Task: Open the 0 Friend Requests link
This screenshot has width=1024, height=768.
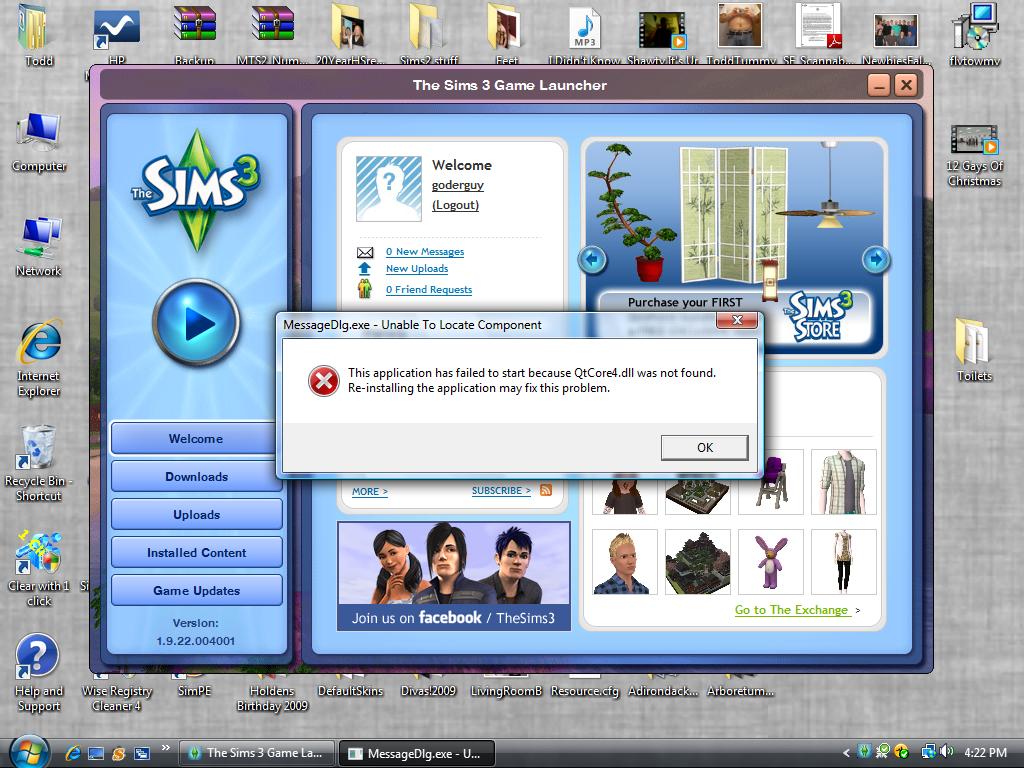Action: pos(428,289)
